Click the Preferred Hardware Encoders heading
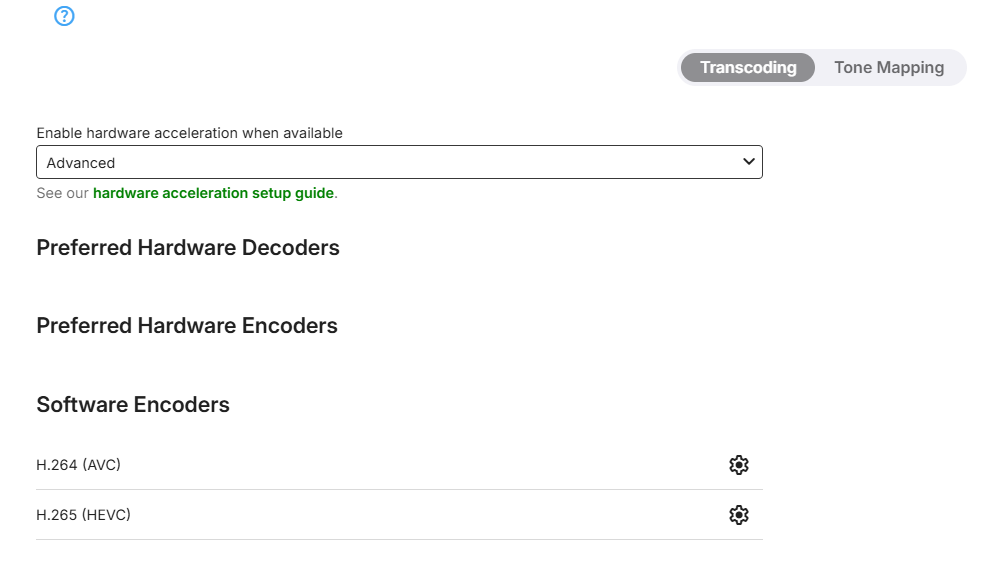 [187, 326]
